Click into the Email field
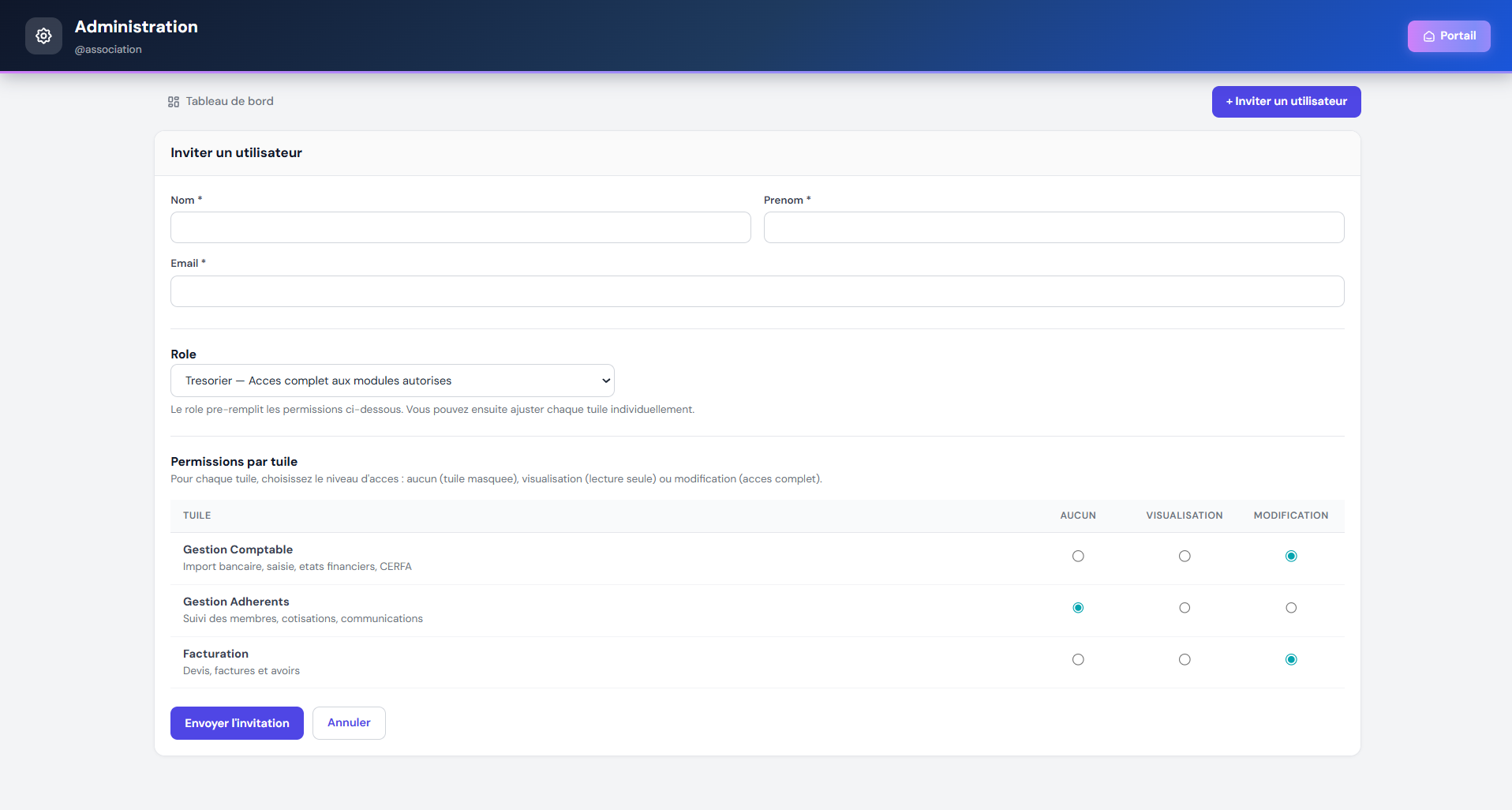Image resolution: width=1512 pixels, height=810 pixels. (757, 291)
